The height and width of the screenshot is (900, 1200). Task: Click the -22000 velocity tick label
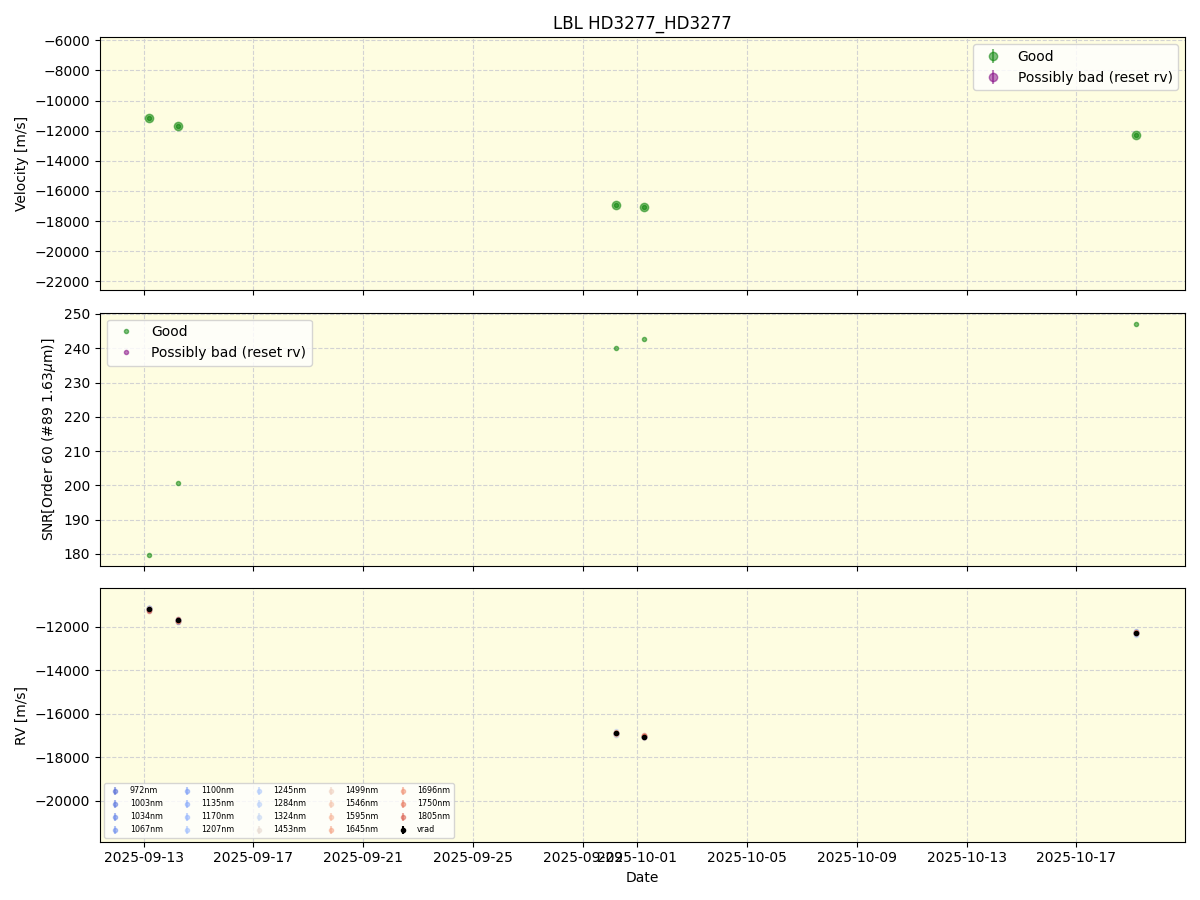[63, 282]
